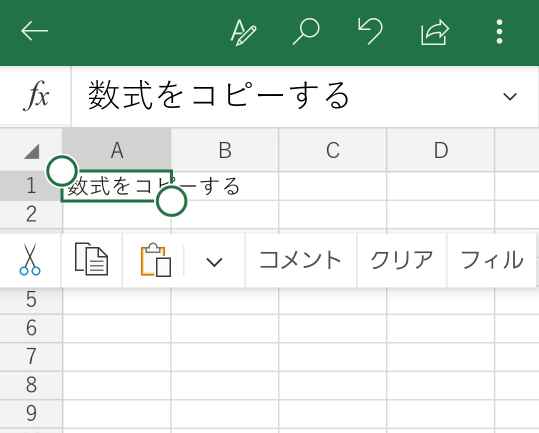The height and width of the screenshot is (433, 539).
Task: Paste using the clipboard icon
Action: click(156, 260)
